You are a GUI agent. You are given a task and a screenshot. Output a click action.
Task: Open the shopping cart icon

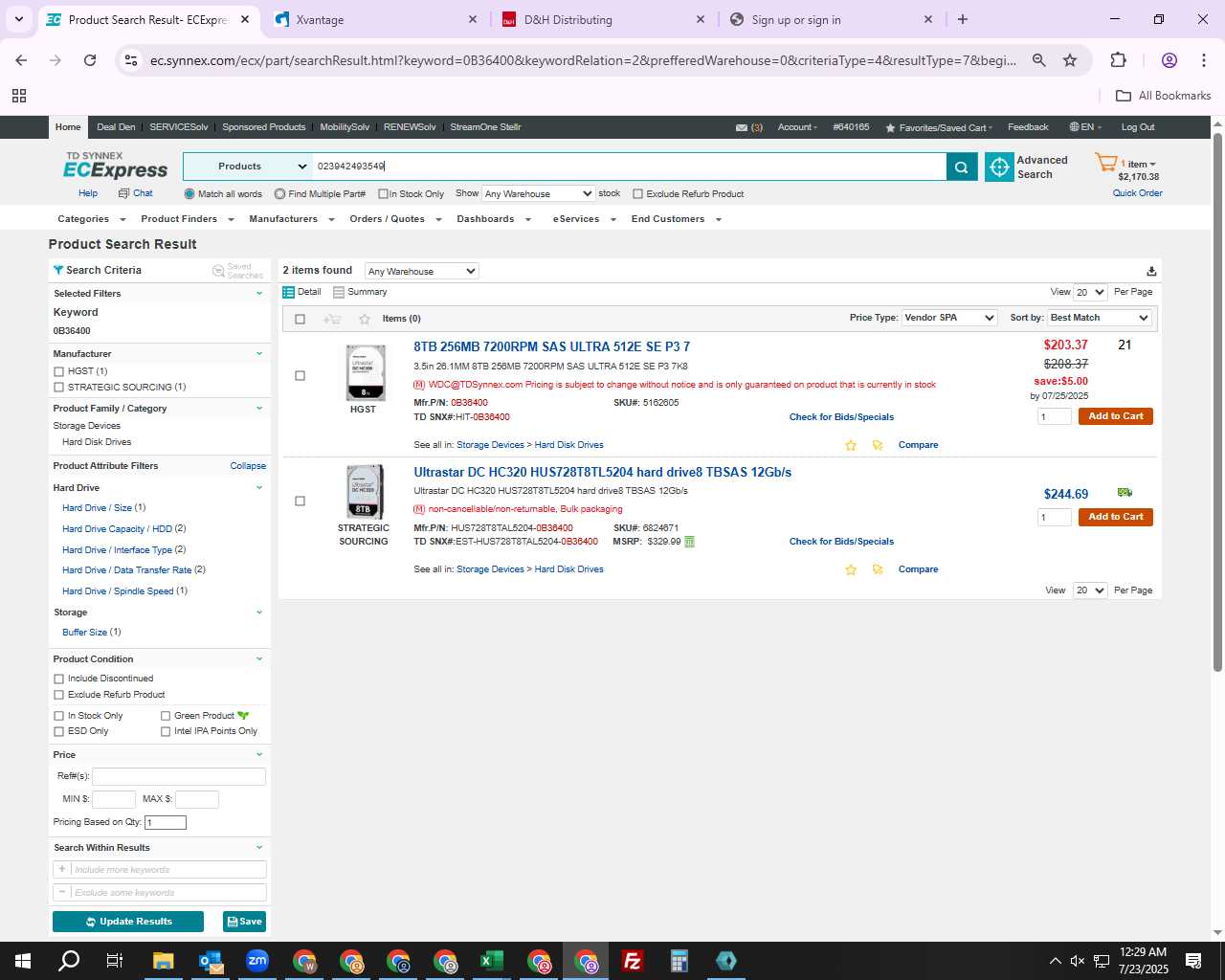[1105, 163]
